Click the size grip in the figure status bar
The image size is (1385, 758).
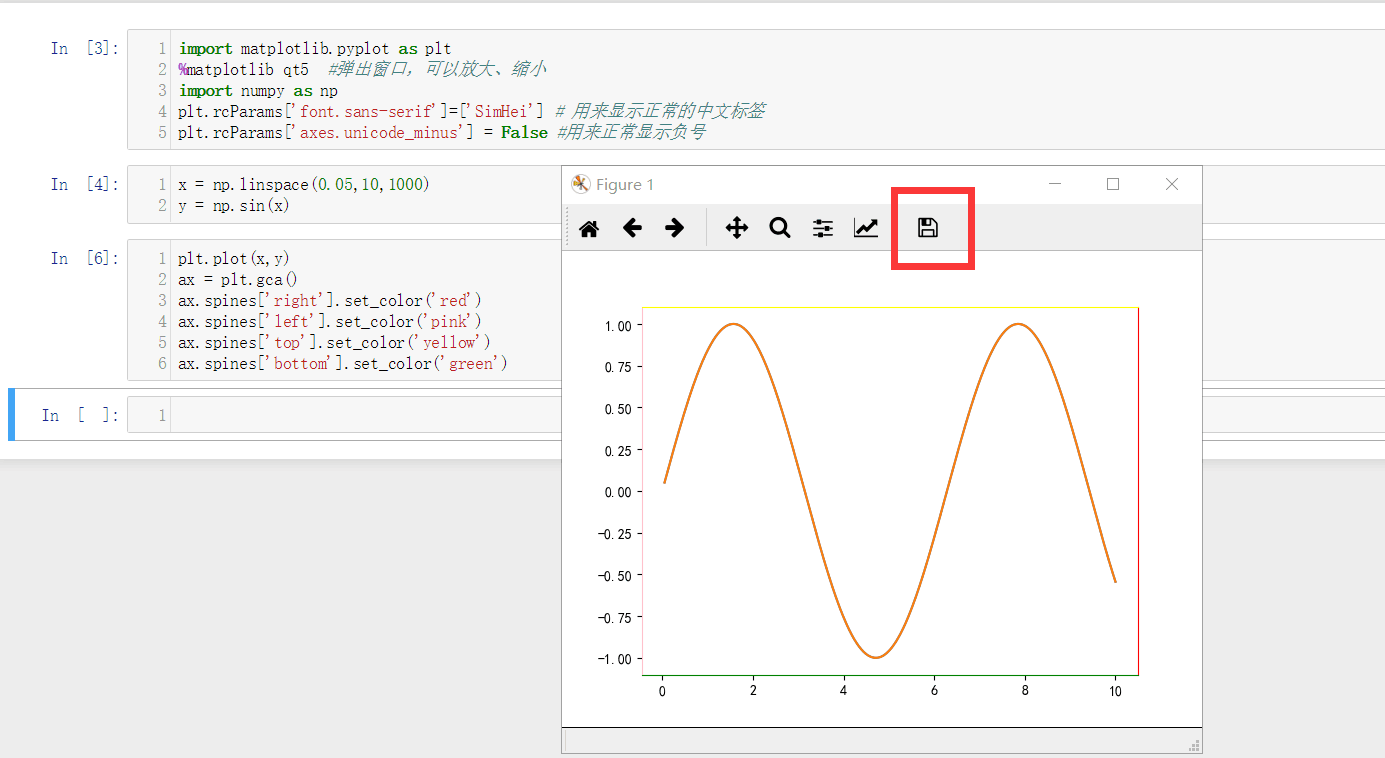1194,744
